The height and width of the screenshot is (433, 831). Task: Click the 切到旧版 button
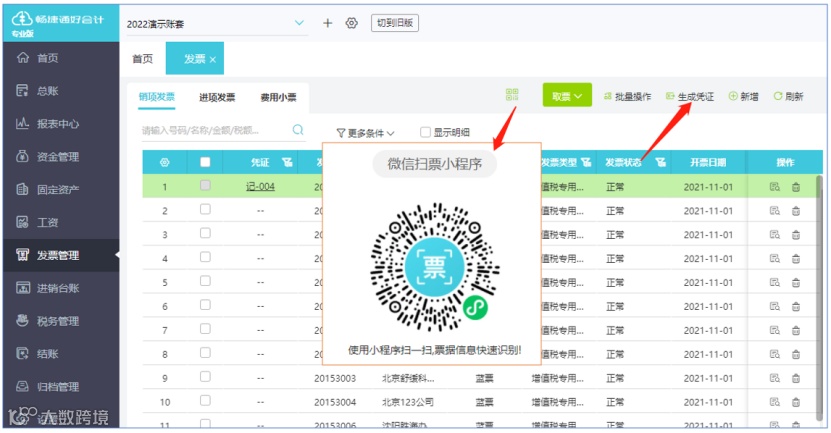click(x=395, y=23)
